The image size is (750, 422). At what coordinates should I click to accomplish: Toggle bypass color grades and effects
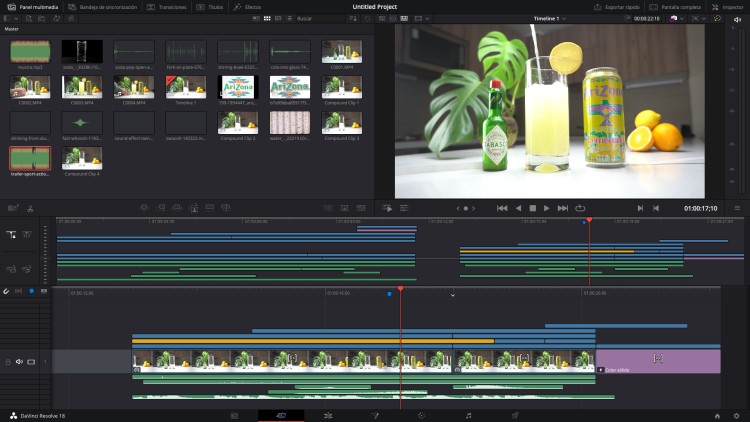(x=717, y=18)
